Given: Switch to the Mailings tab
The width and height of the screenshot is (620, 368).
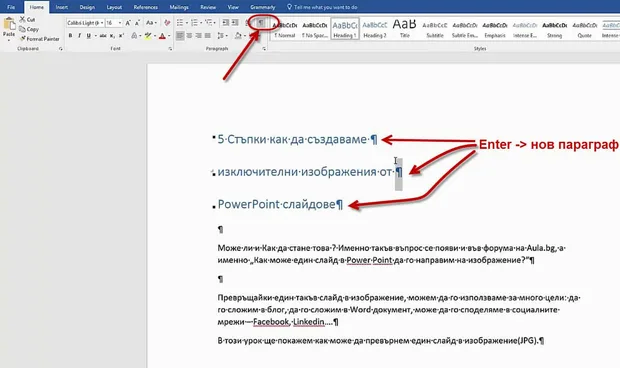Looking at the screenshot, I should [179, 7].
